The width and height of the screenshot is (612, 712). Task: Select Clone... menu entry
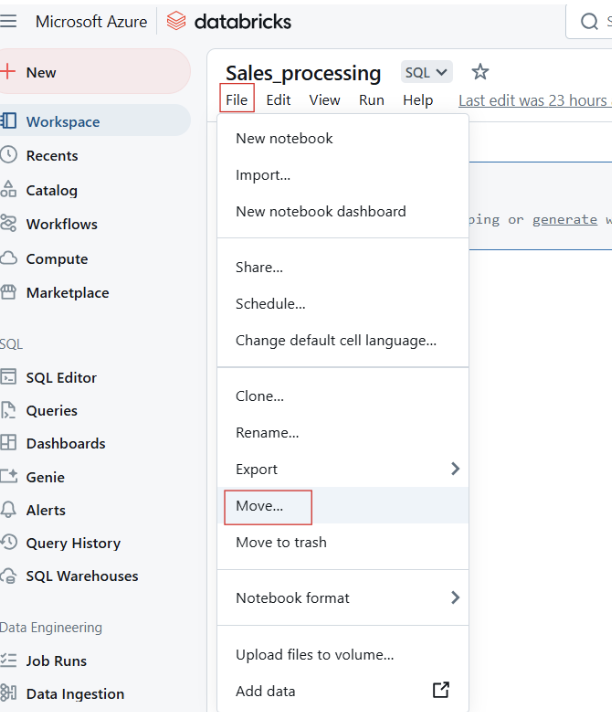point(343,396)
